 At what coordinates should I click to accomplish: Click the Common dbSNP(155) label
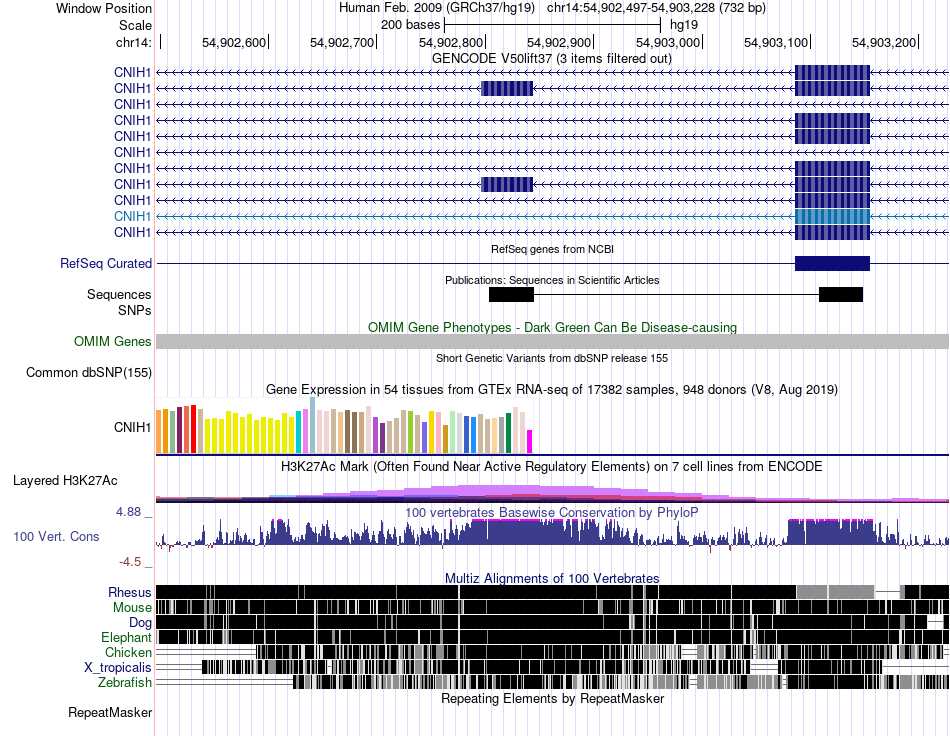point(88,373)
